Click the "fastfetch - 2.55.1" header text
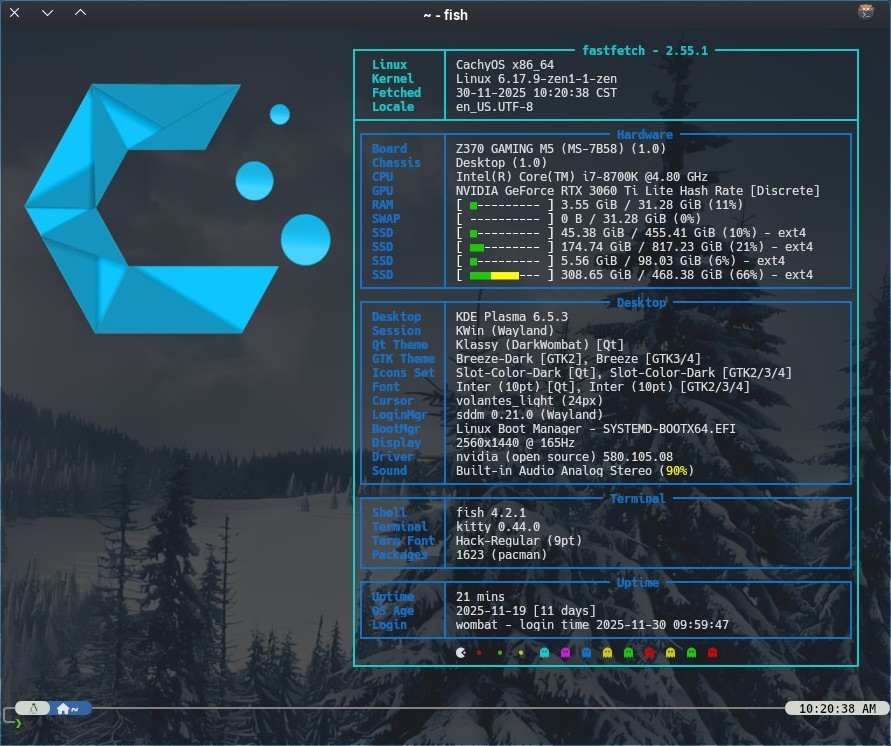Screen dimensions: 891x746 (644, 50)
